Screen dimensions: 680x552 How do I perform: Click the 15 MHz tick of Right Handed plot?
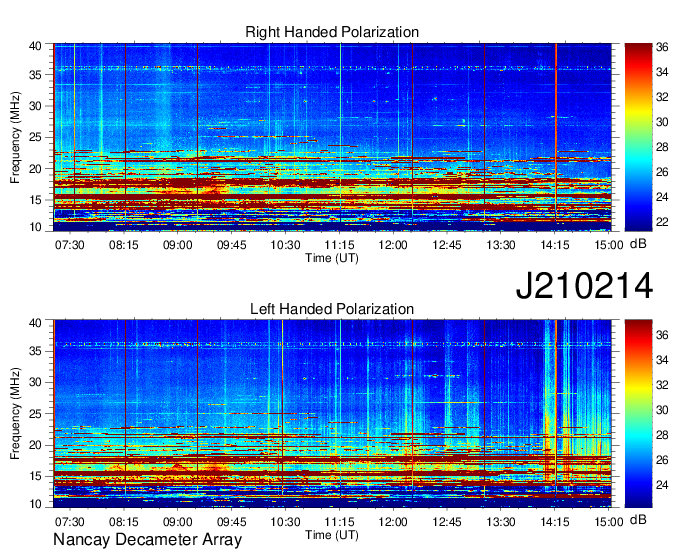(35, 200)
